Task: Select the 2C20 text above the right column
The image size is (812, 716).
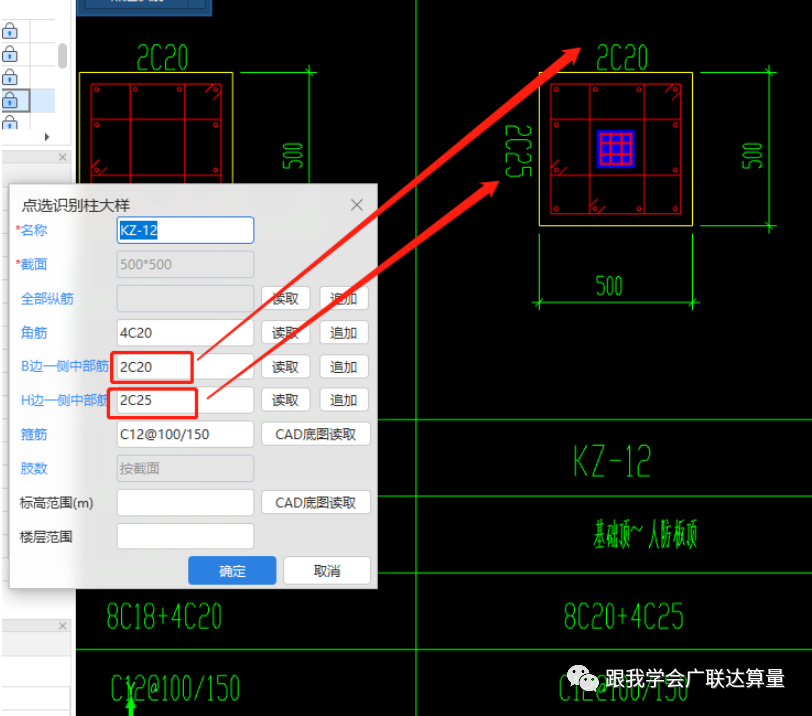Action: coord(621,57)
